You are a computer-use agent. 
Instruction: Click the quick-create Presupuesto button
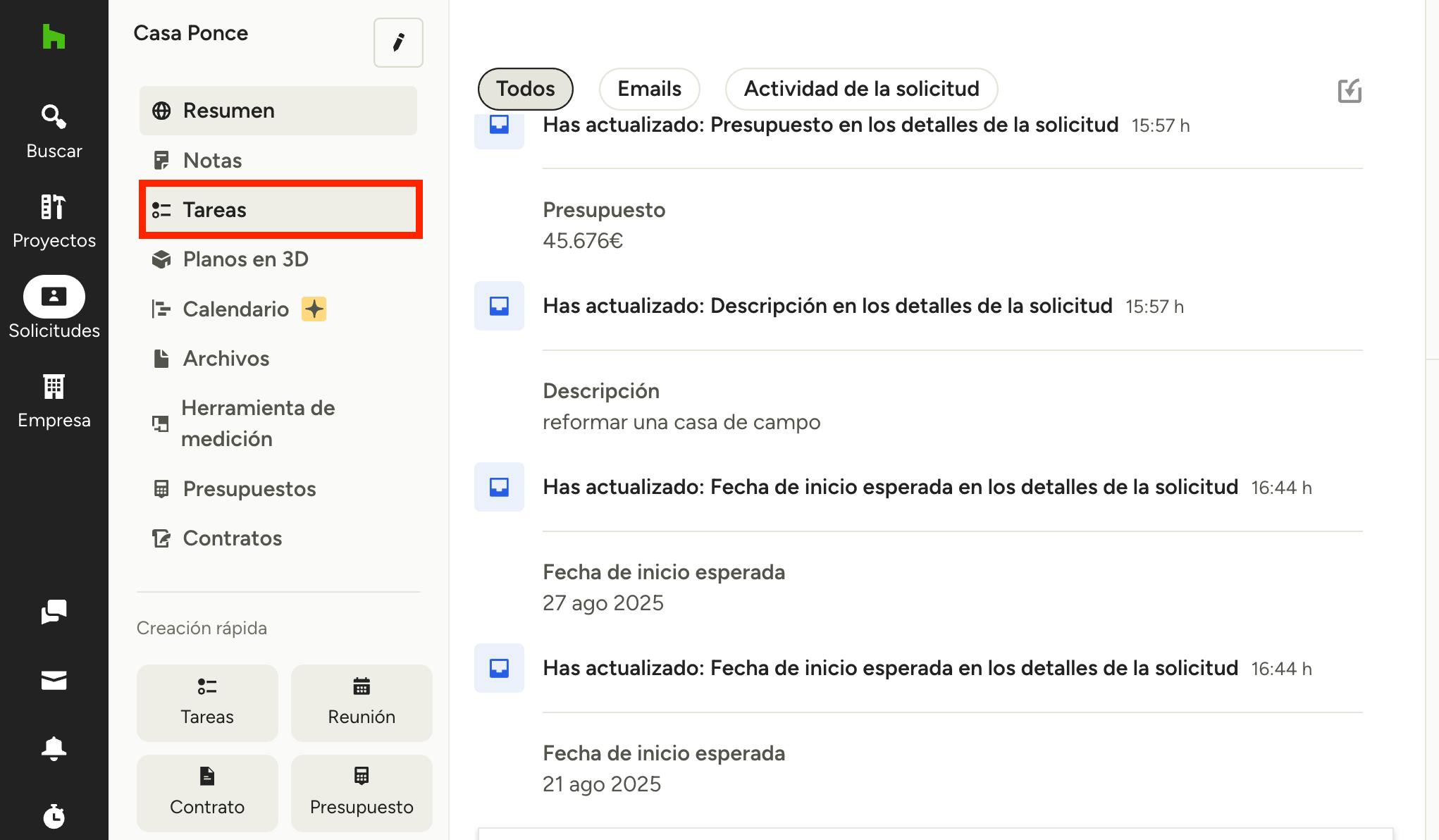click(x=361, y=793)
